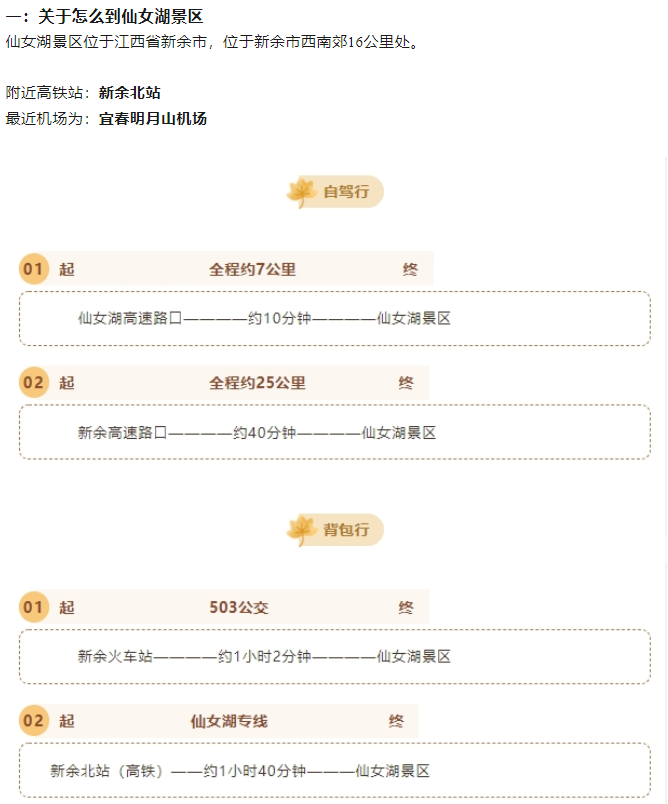Select the 背包行 section label
This screenshot has height=804, width=668.
tap(346, 530)
